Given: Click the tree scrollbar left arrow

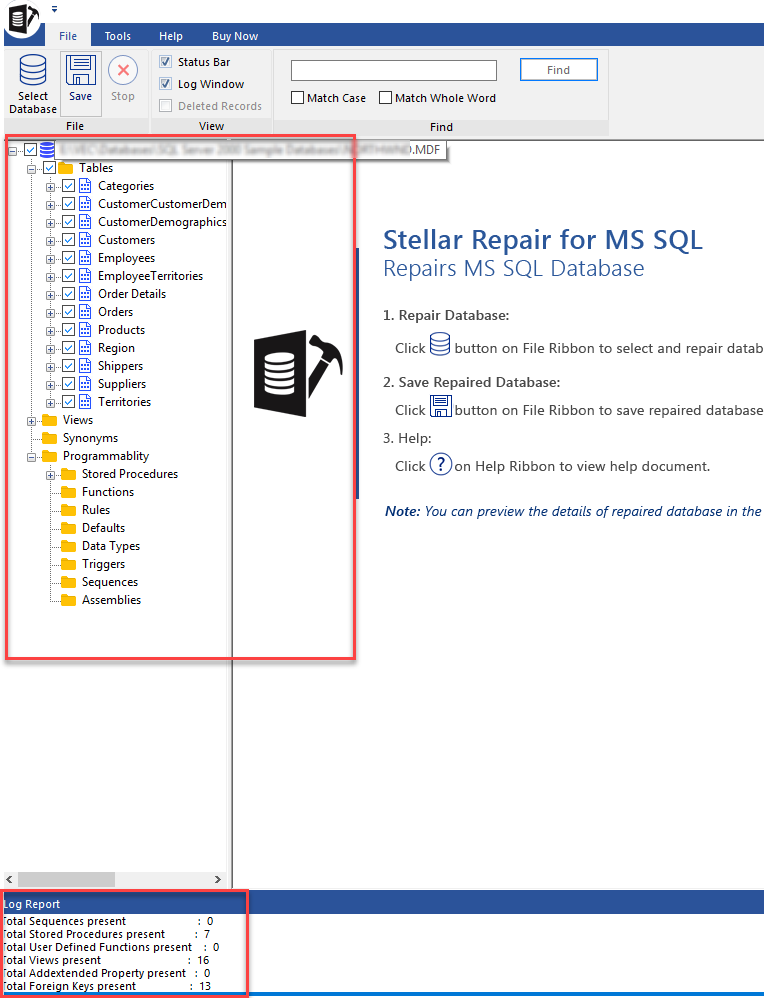Looking at the screenshot, I should point(10,879).
